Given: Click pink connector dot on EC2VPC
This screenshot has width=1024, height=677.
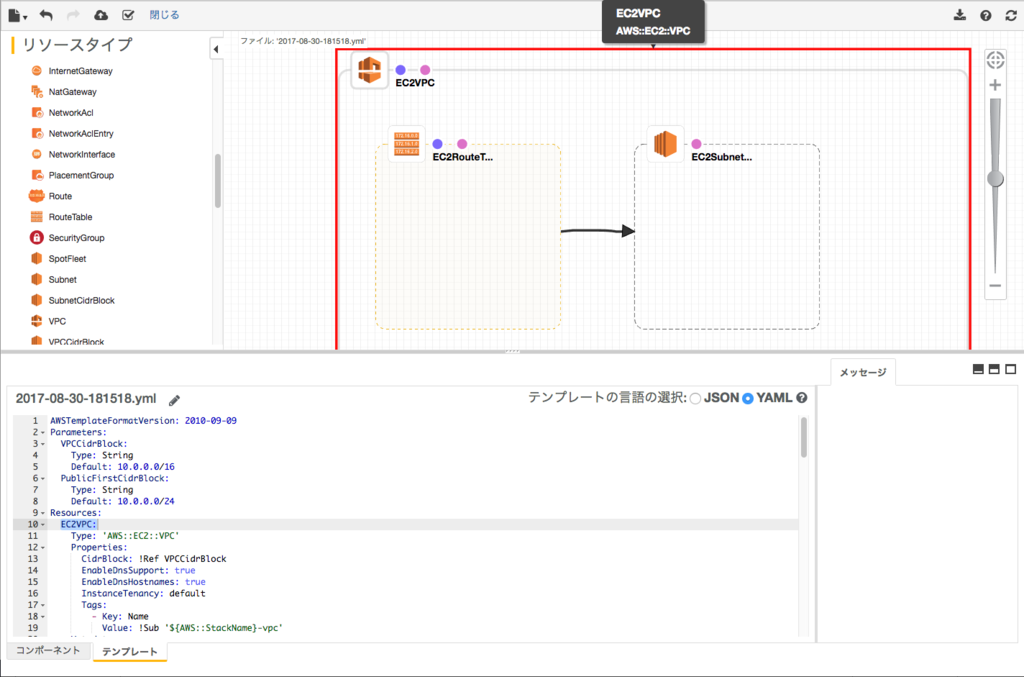Looking at the screenshot, I should [425, 70].
